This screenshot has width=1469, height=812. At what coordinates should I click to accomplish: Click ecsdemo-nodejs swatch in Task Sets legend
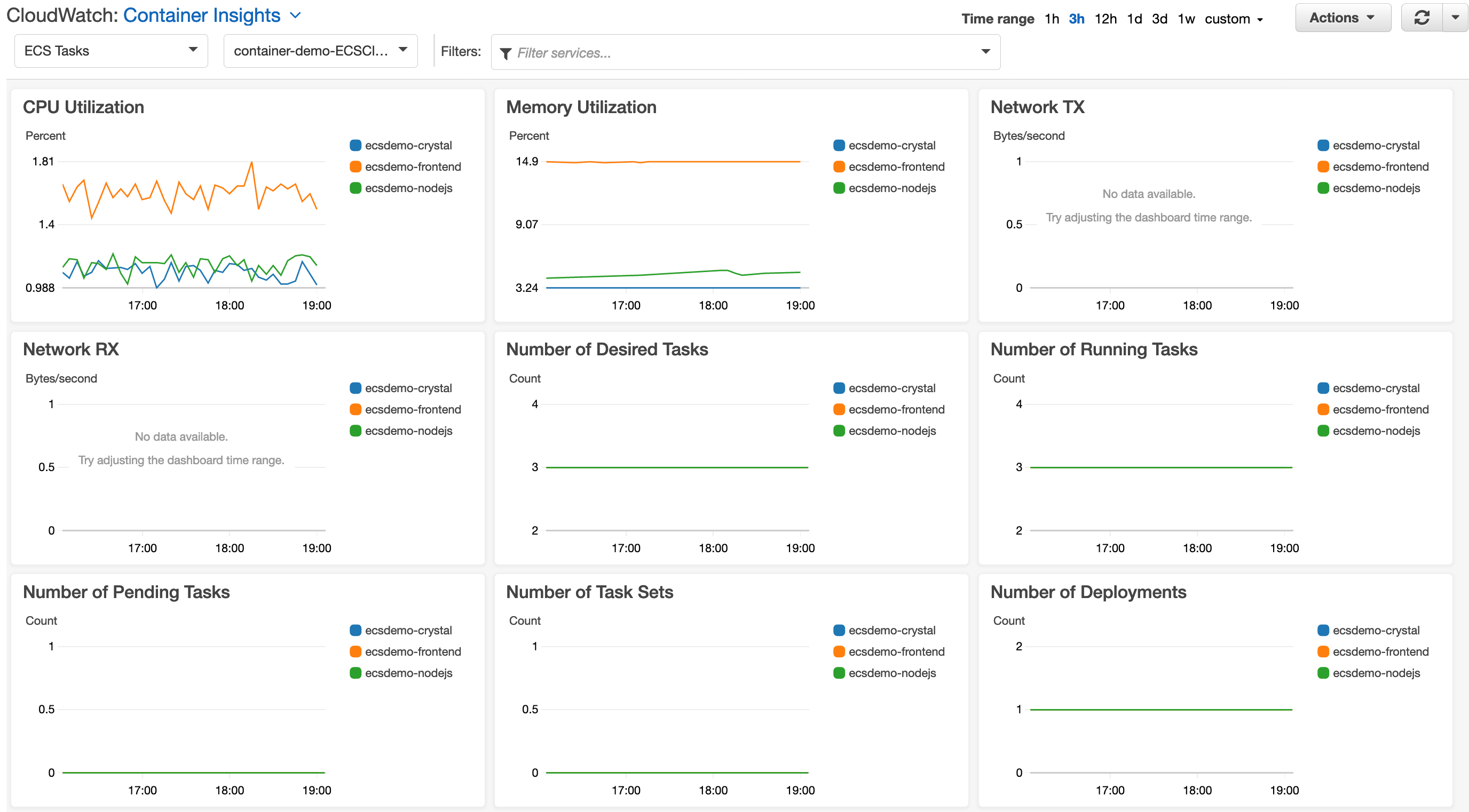(x=839, y=673)
